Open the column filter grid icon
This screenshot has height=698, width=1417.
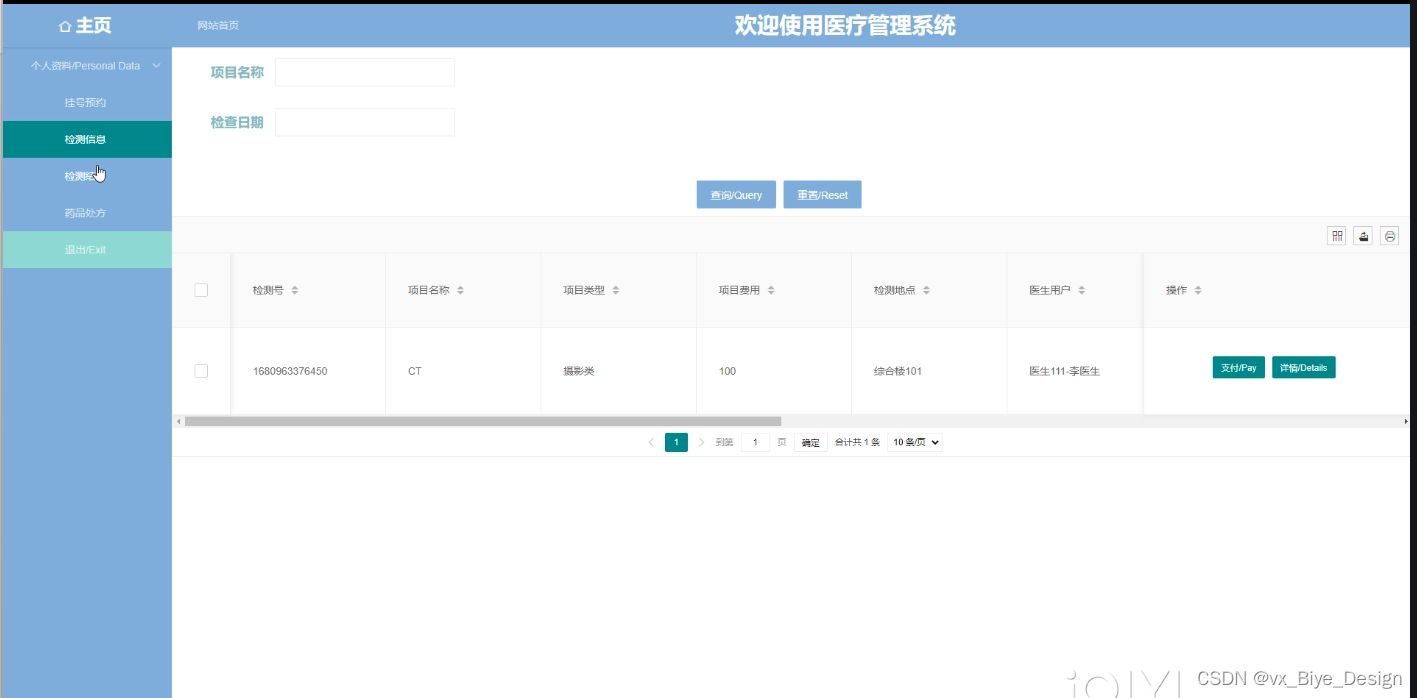[x=1337, y=236]
